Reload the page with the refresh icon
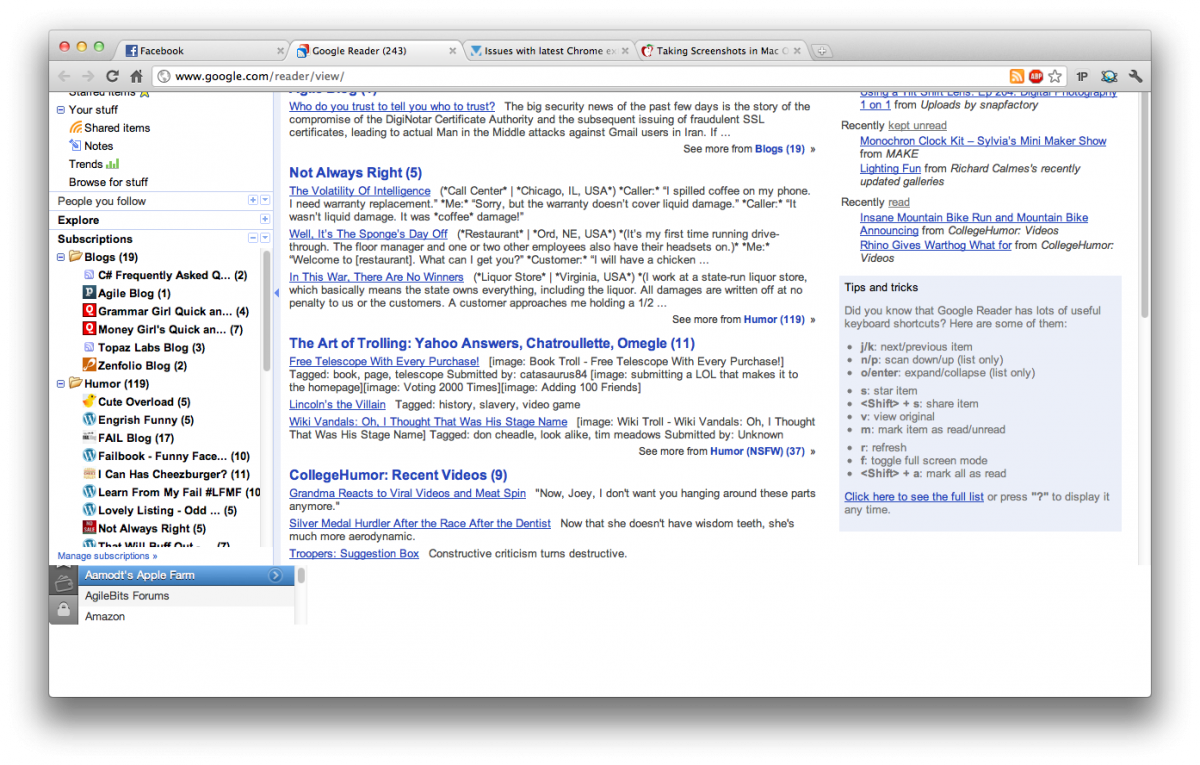Screen dimensions: 1200x765 [x=113, y=76]
